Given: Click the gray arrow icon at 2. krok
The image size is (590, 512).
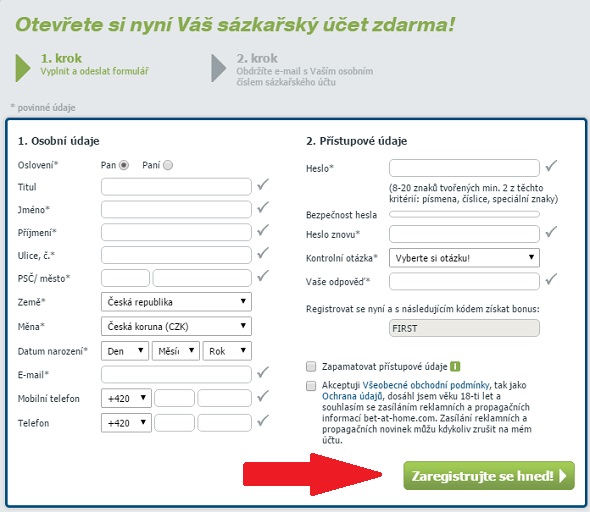Looking at the screenshot, I should click(219, 68).
